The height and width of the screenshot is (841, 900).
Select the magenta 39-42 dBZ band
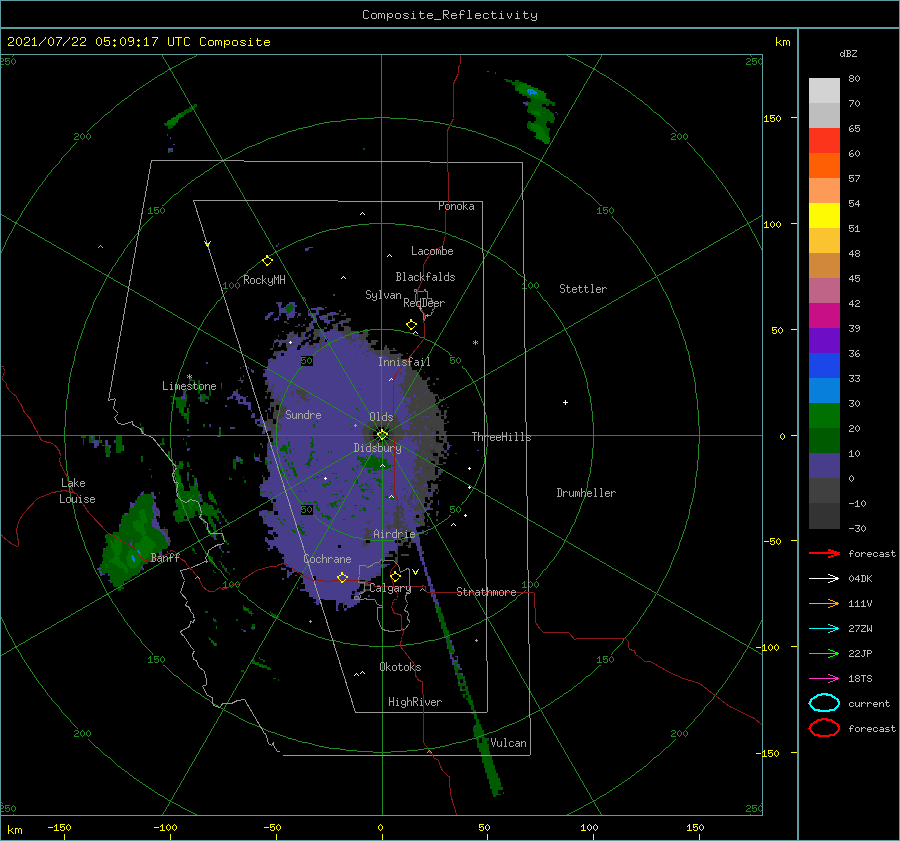(824, 316)
